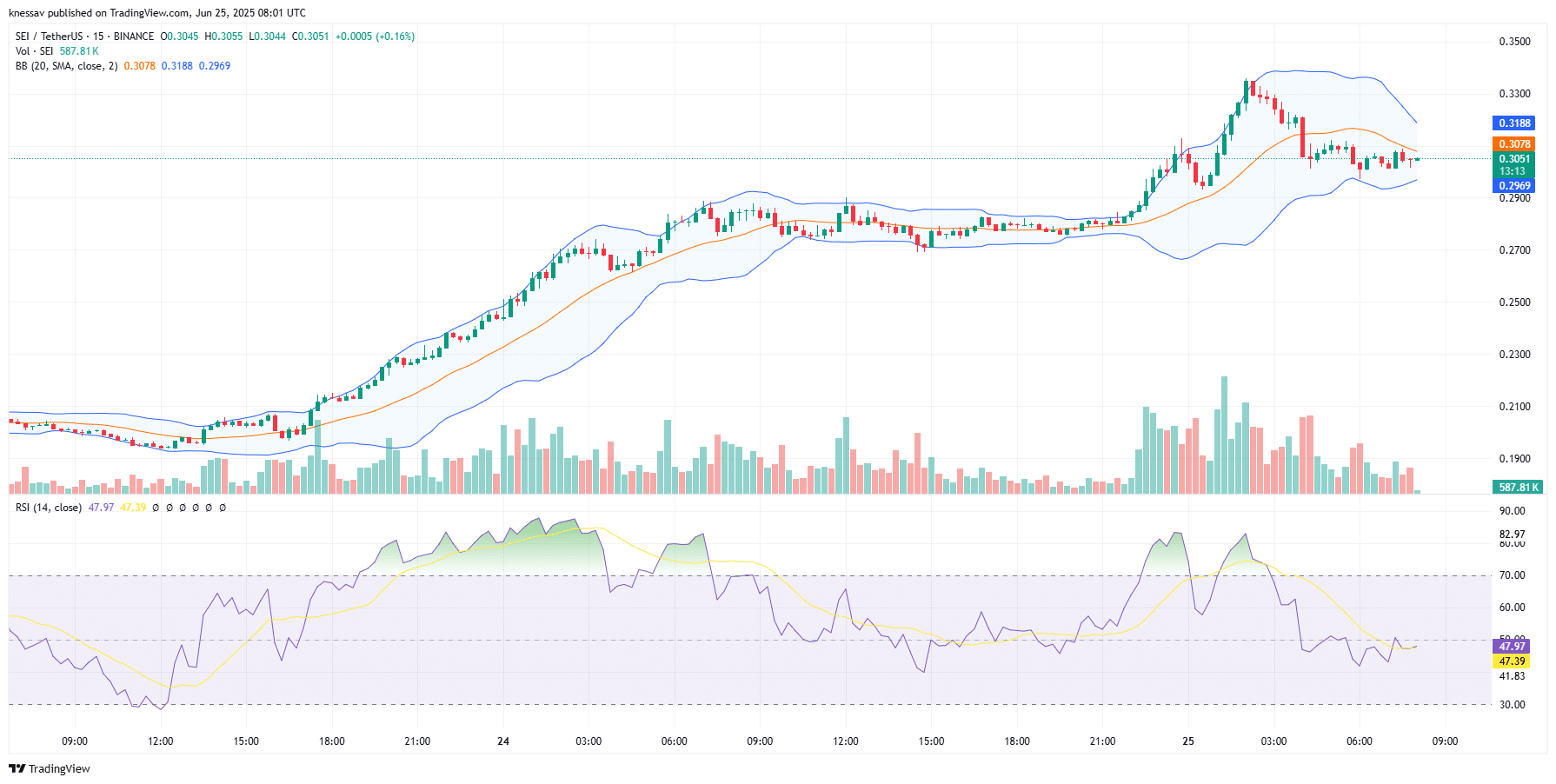Click the TradingView logo at the bottom
The width and height of the screenshot is (1556, 784).
click(x=50, y=768)
